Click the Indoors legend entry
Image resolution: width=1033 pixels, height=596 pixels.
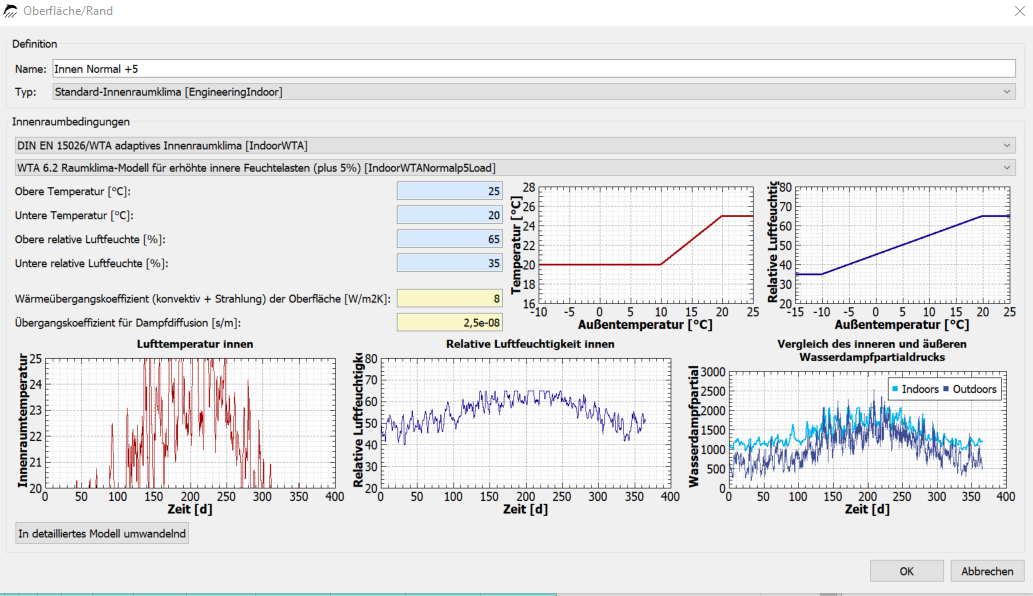(915, 389)
